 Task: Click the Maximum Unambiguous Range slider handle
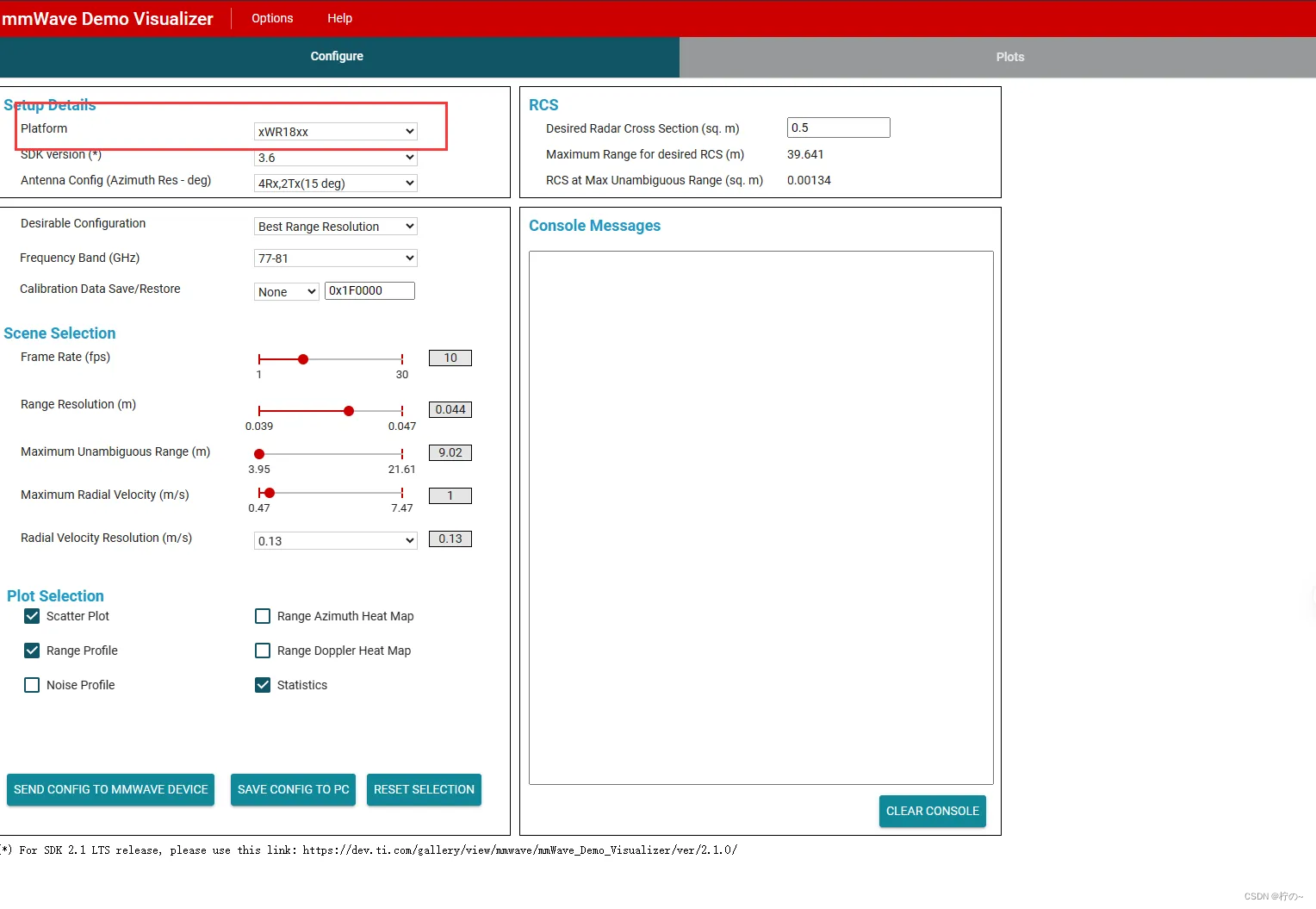(x=259, y=454)
